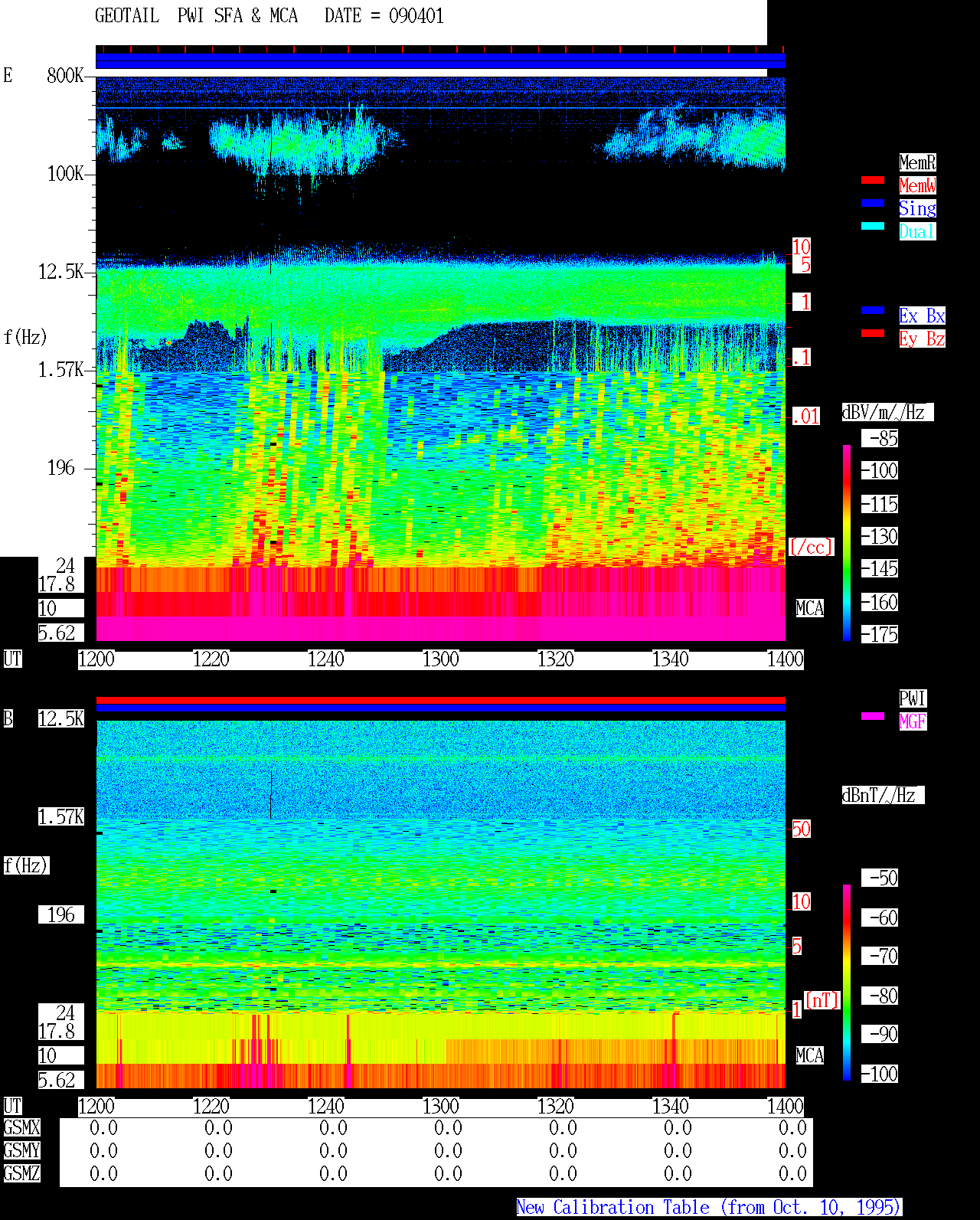Select the PWI legend label
The height and width of the screenshot is (1220, 980).
(913, 698)
